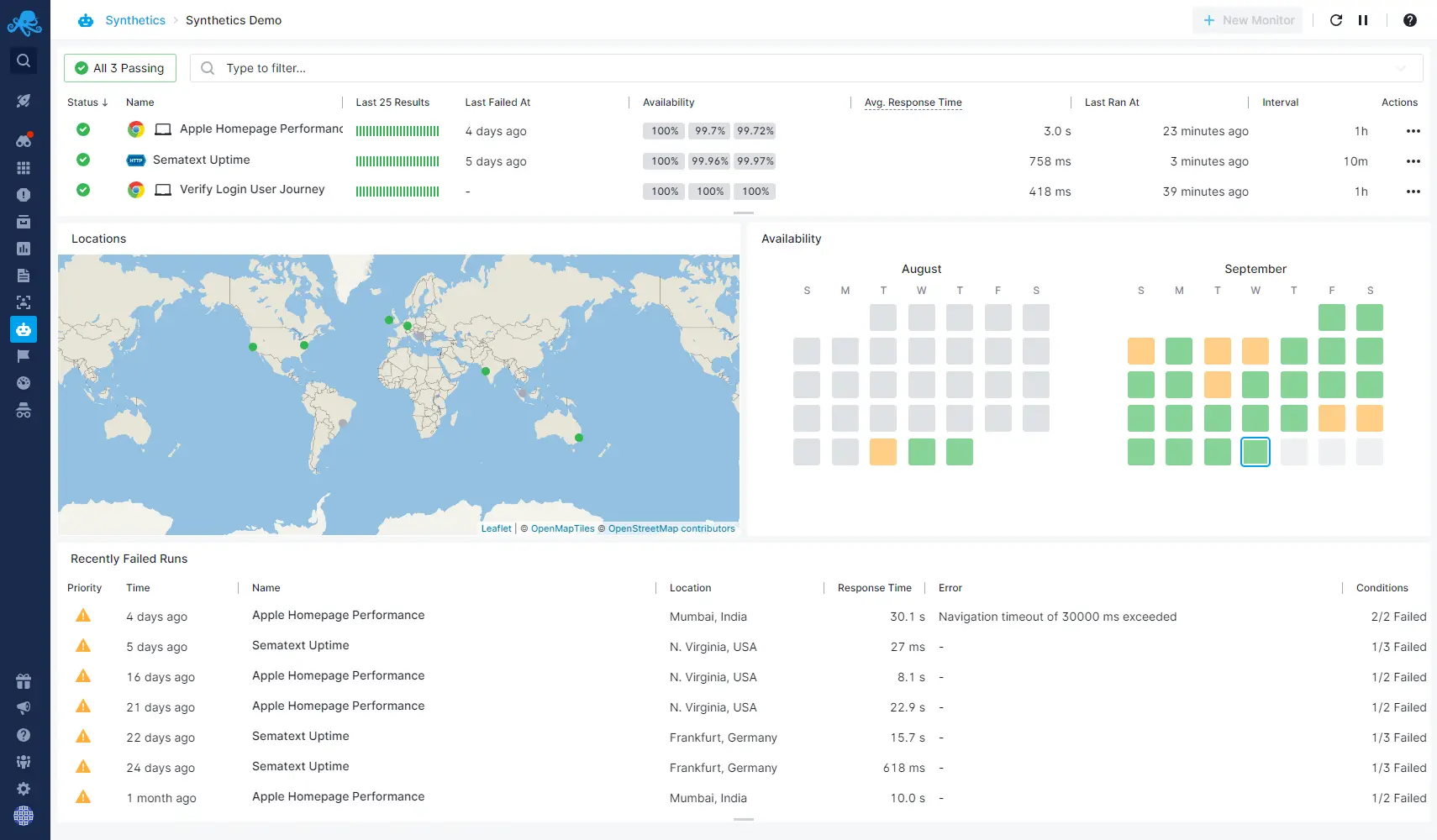1437x840 pixels.
Task: Click the archive box icon in sidebar
Action: (x=24, y=222)
